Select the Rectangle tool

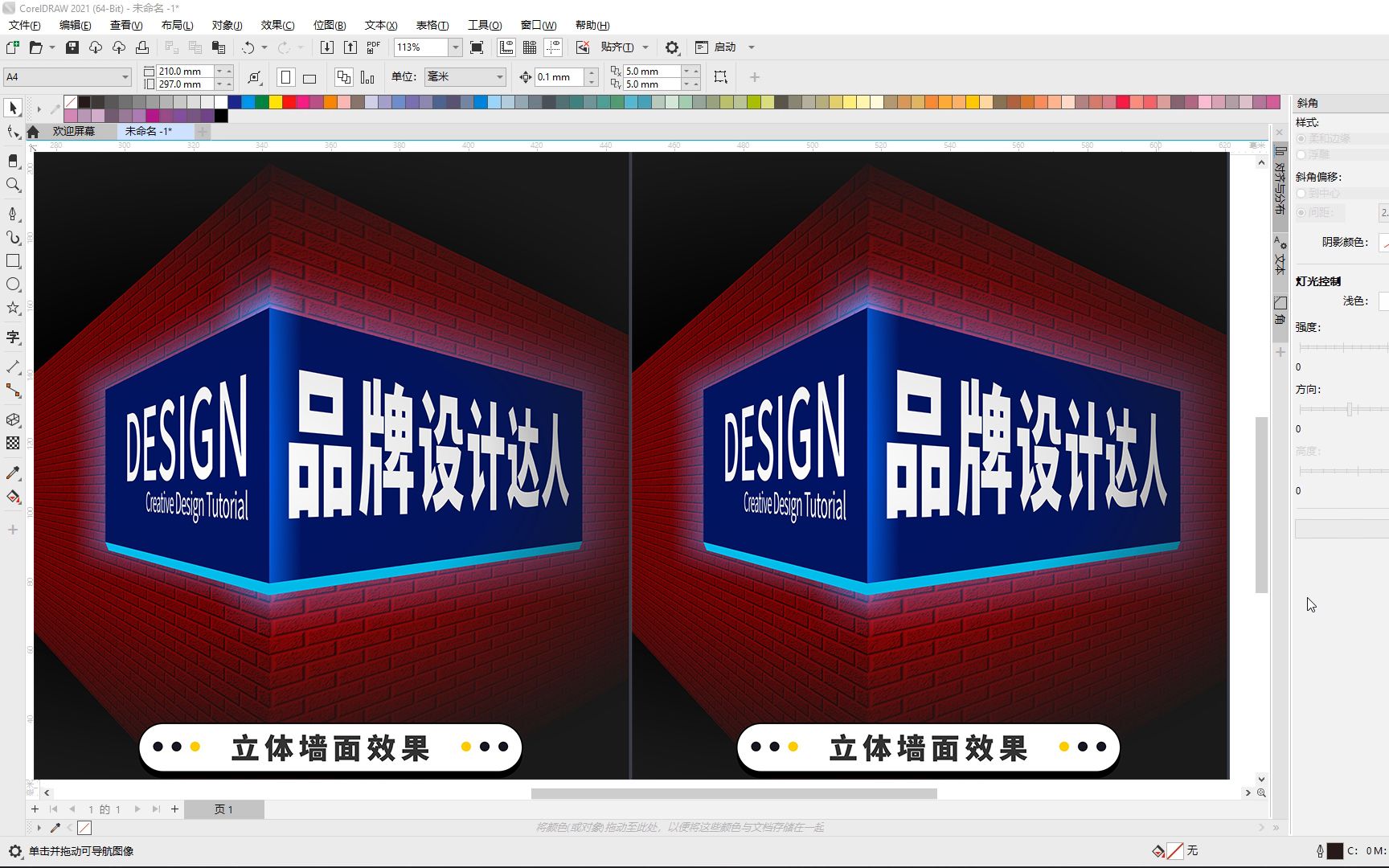click(x=13, y=261)
